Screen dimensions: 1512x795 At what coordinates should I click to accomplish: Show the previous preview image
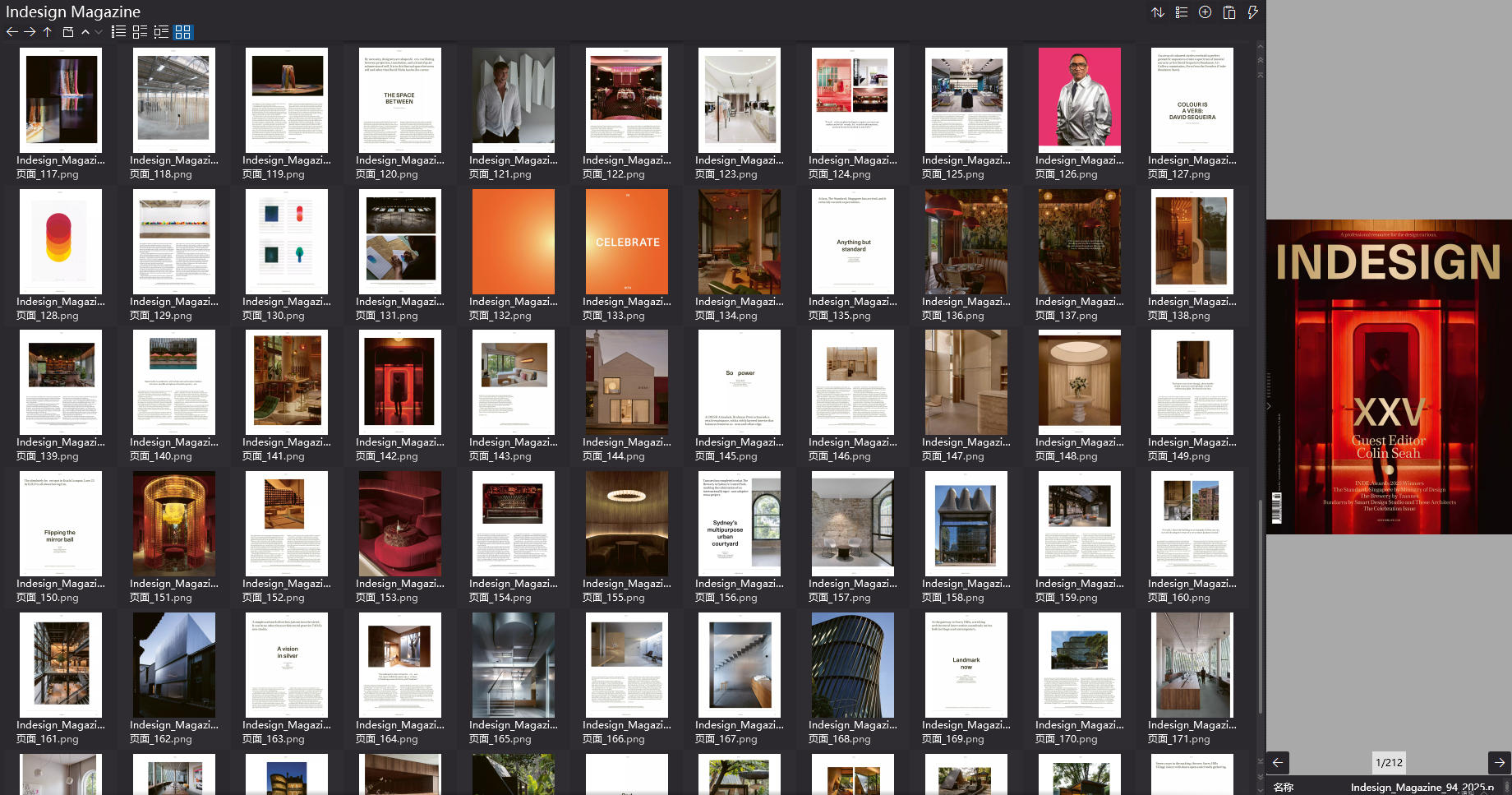coord(1278,762)
